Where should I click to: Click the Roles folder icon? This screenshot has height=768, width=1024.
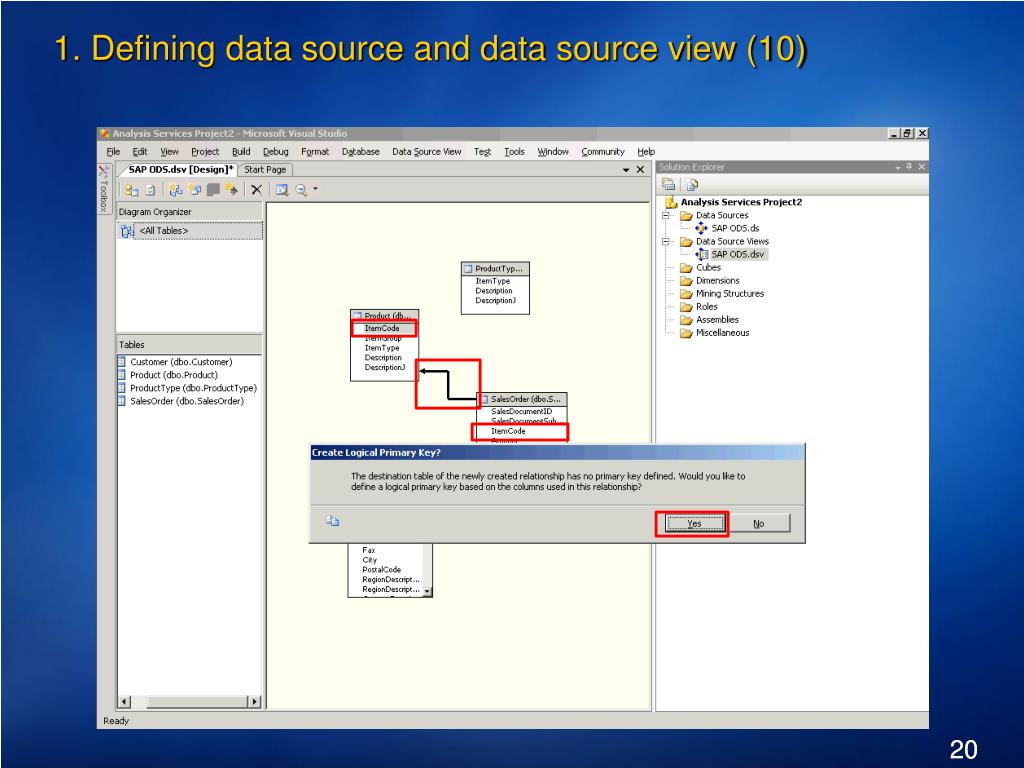686,307
